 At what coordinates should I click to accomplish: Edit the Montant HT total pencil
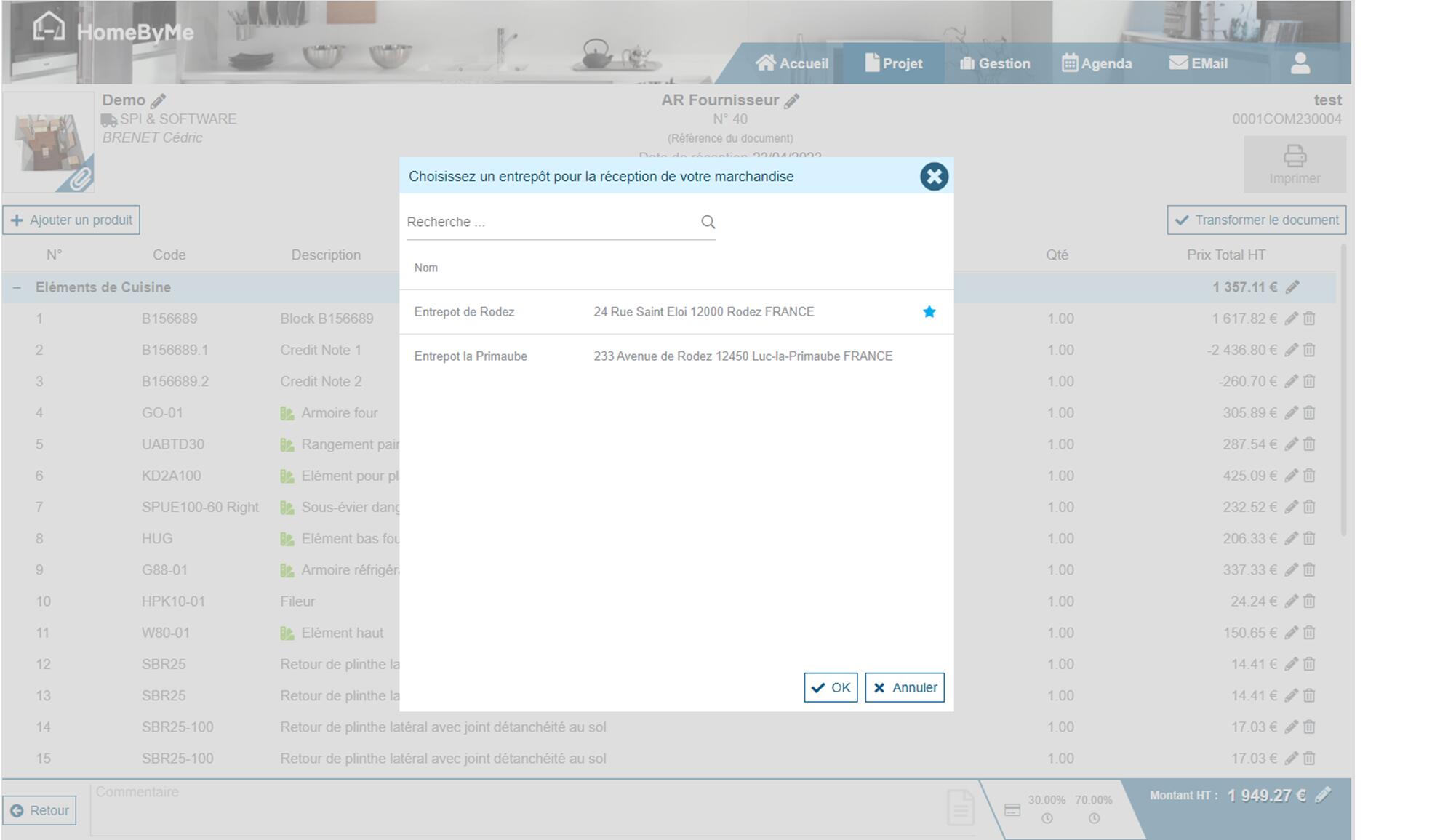[1323, 795]
